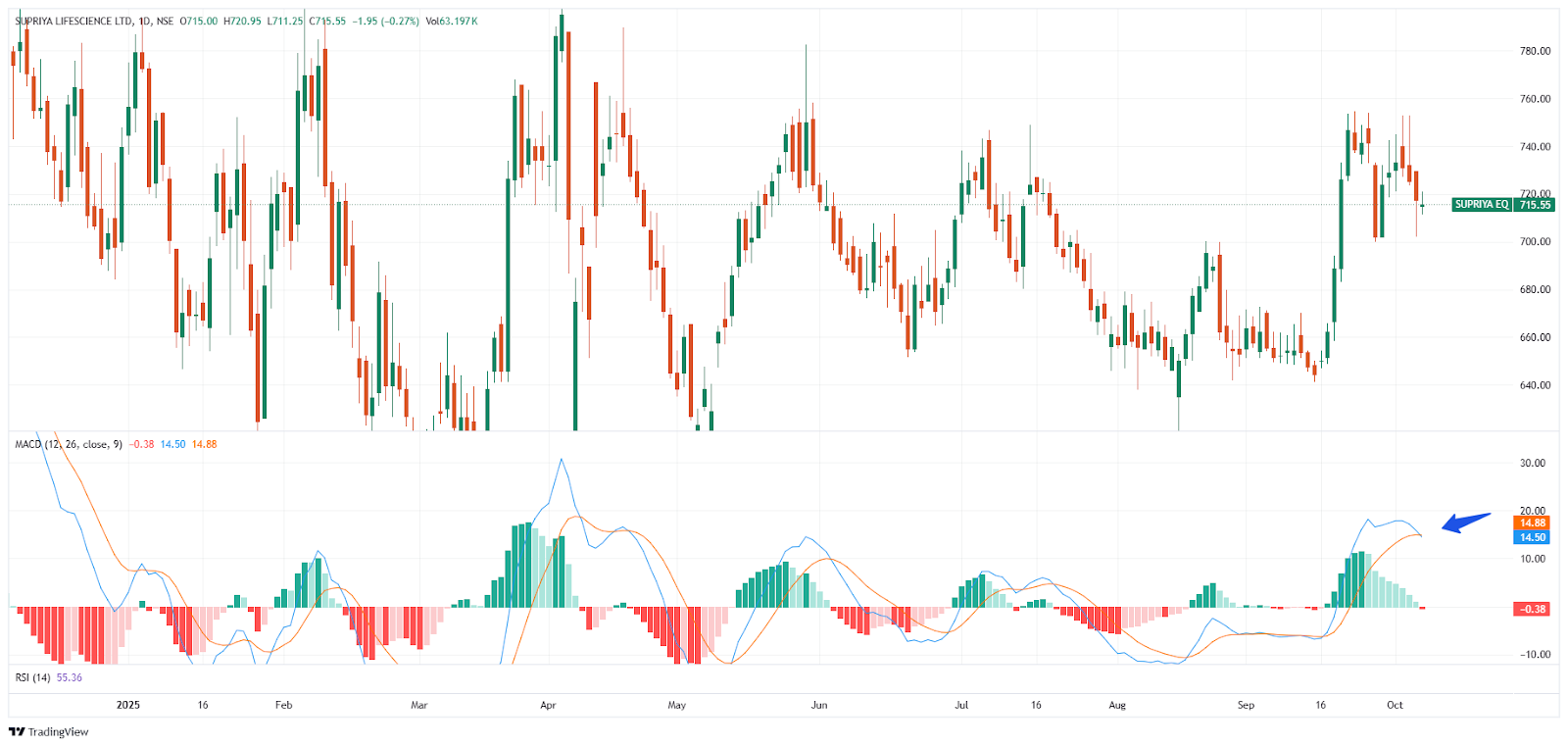The image size is (1568, 747).
Task: Click the orange 14.88 signal value tag
Action: pyautogui.click(x=1533, y=523)
